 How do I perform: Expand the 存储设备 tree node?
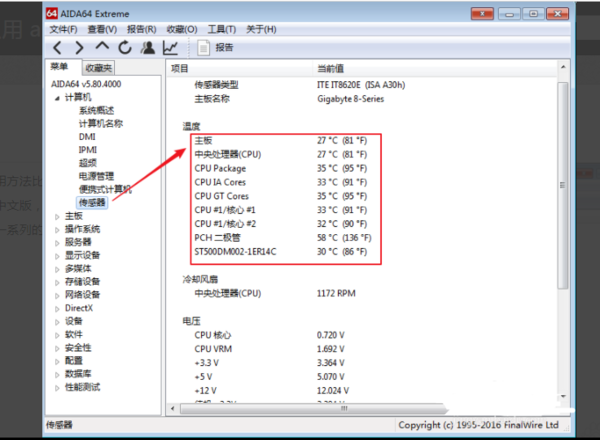pyautogui.click(x=57, y=282)
